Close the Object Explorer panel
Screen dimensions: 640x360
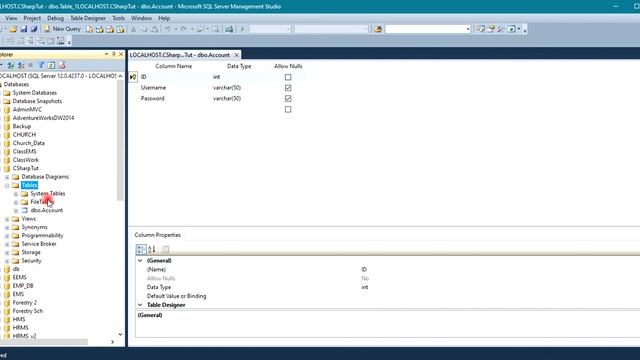click(x=121, y=54)
